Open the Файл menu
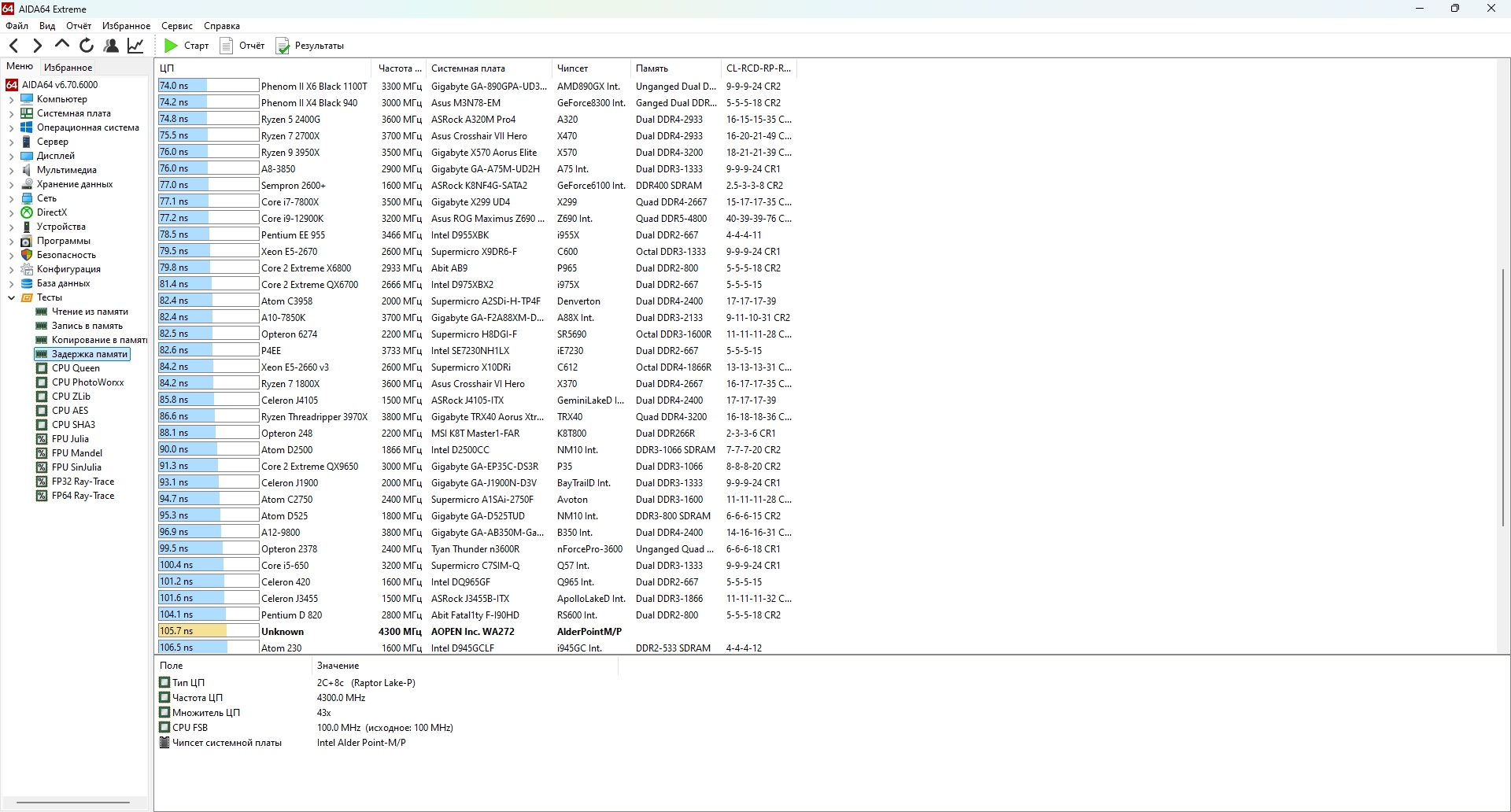 (x=17, y=26)
